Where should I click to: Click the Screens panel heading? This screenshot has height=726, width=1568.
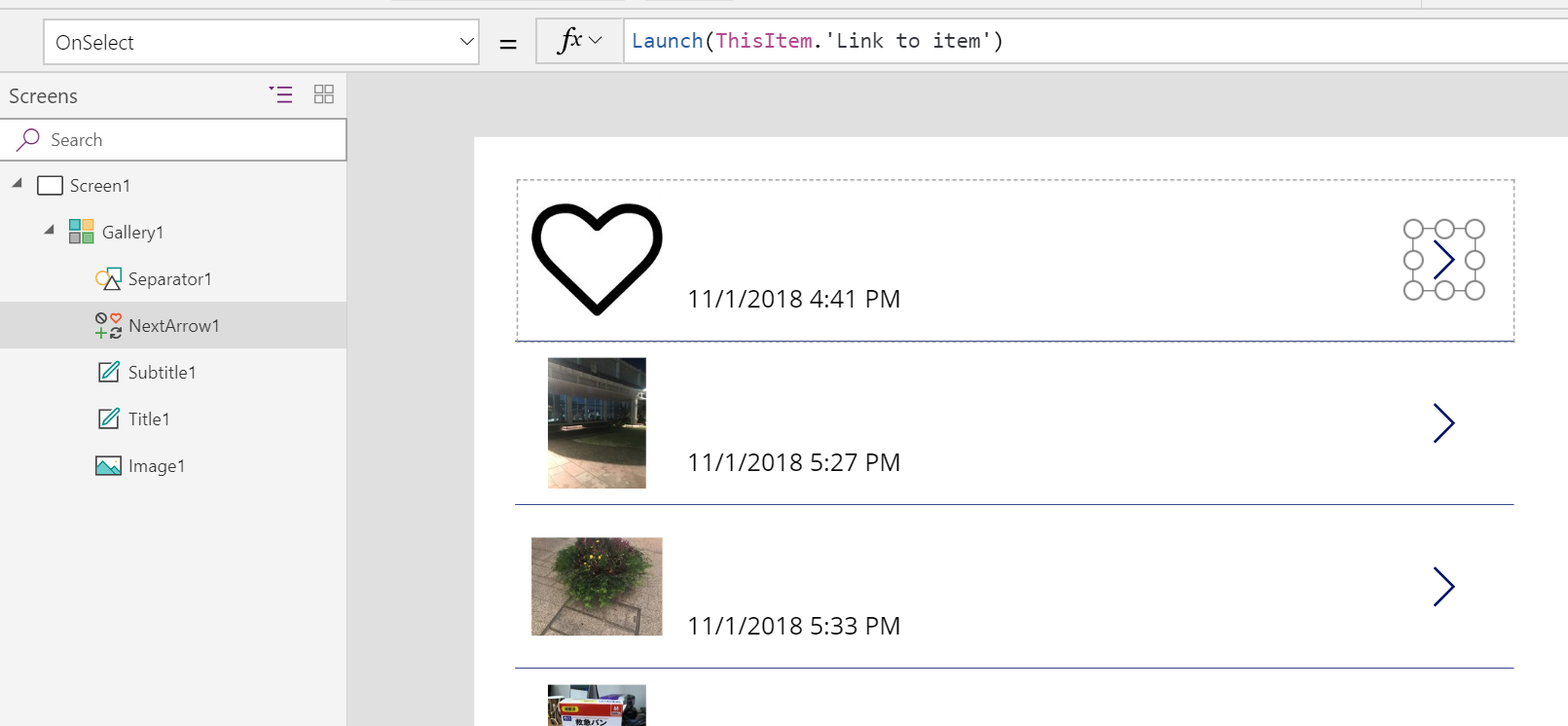43,96
